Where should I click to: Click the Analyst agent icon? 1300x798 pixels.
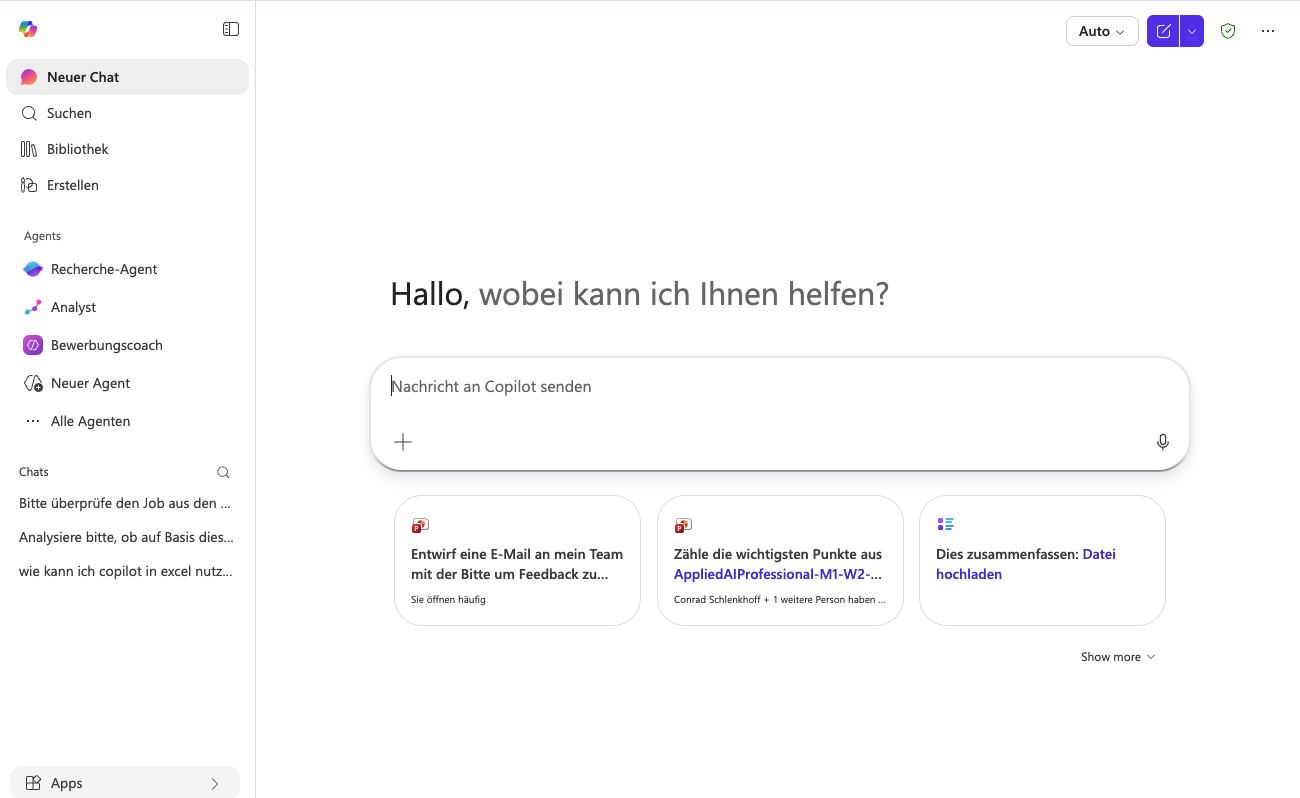coord(33,307)
